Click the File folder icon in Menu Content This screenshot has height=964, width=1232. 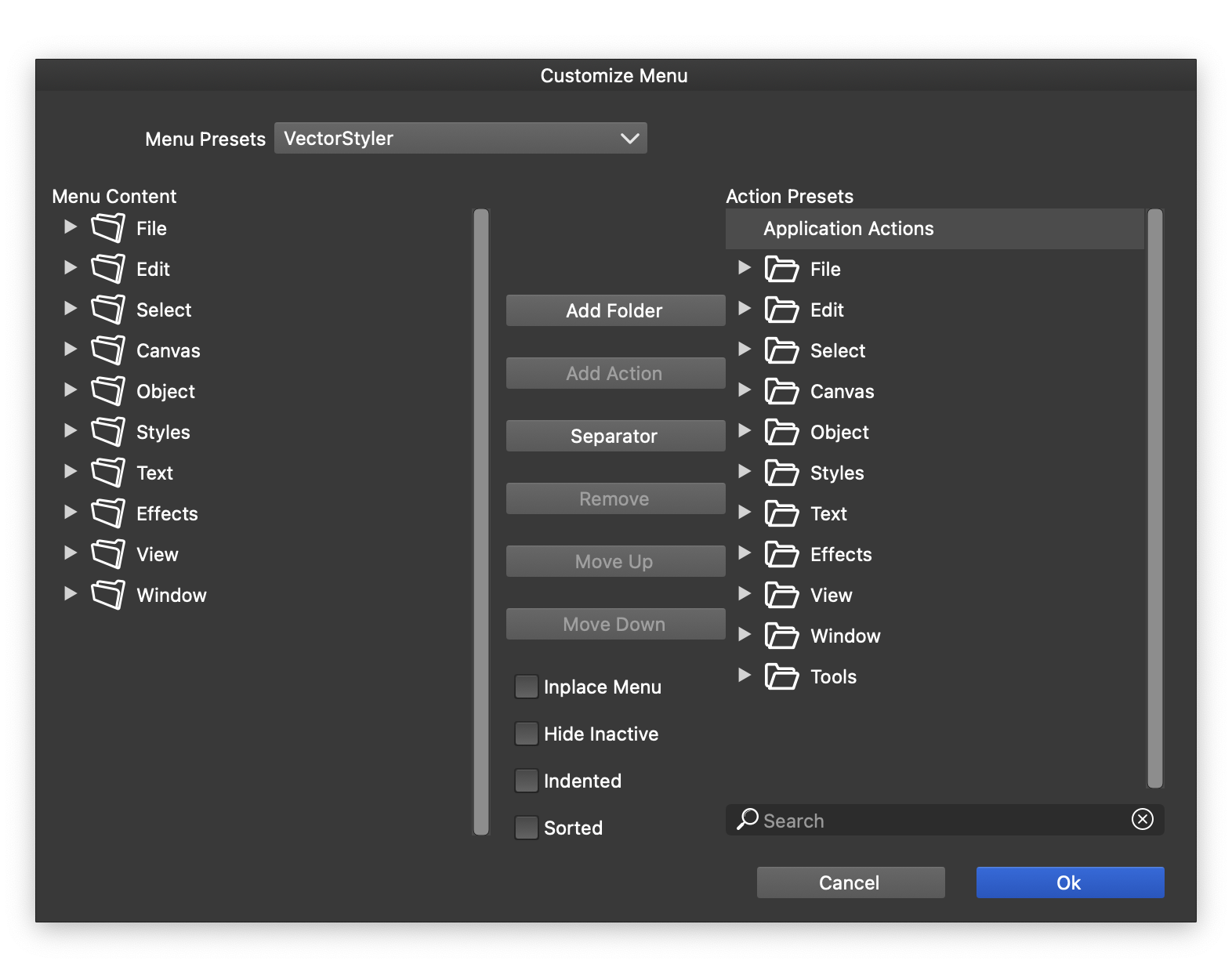107,228
